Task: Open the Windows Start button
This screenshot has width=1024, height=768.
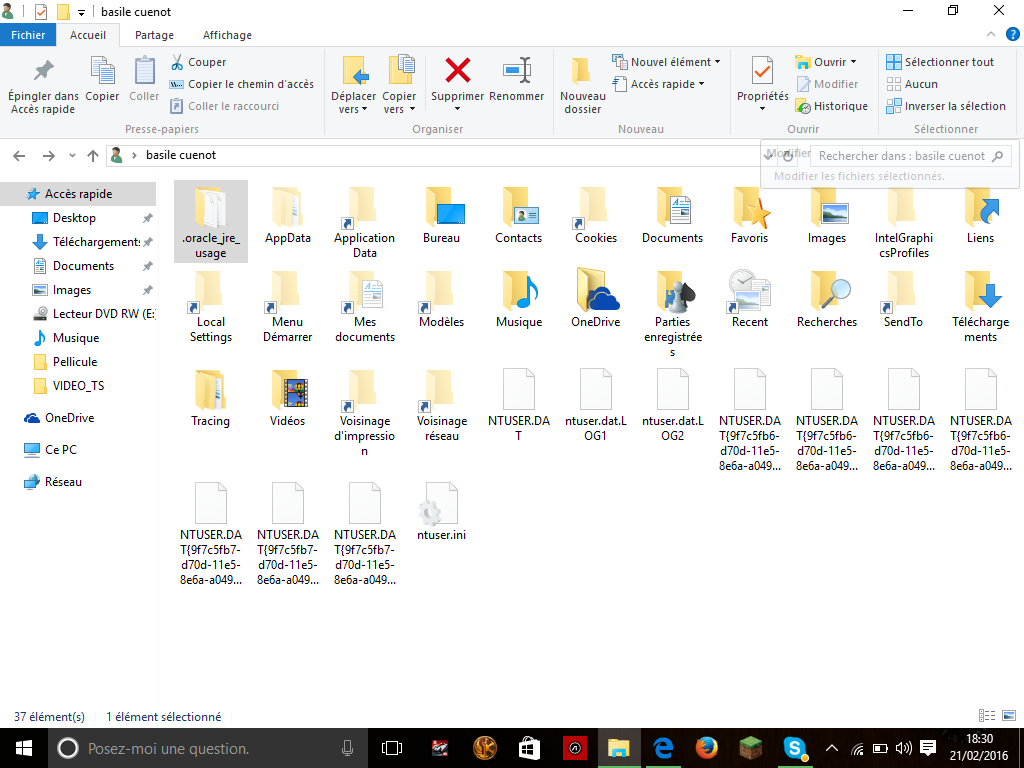Action: point(24,748)
